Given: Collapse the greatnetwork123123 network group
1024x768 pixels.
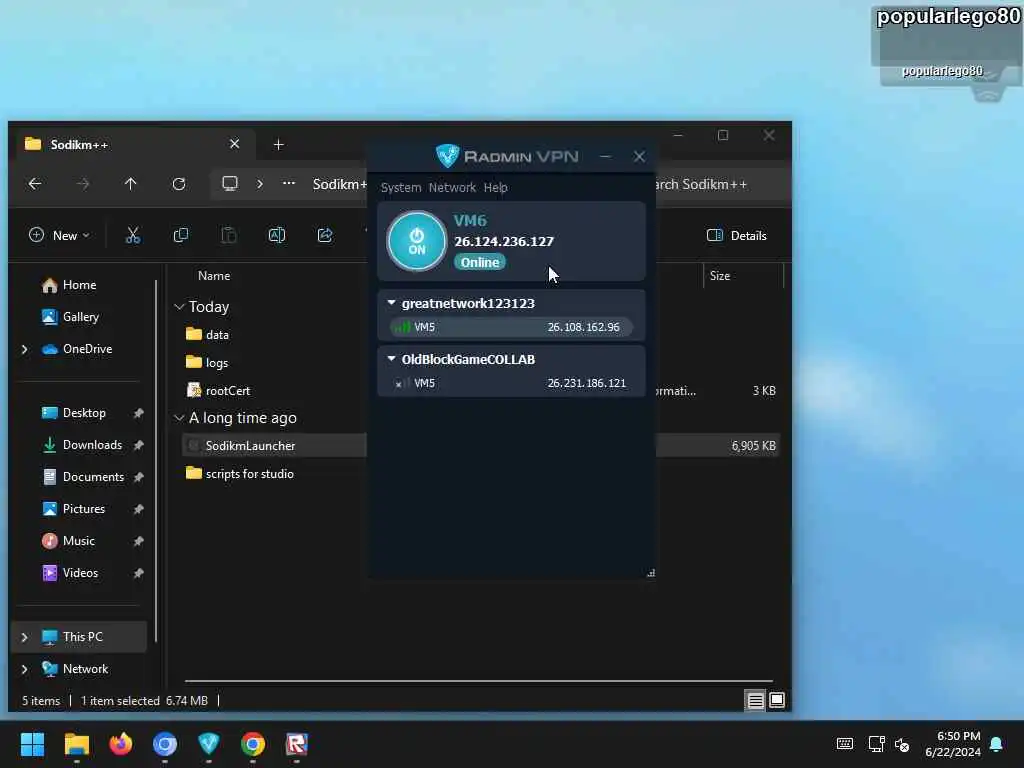Looking at the screenshot, I should (391, 303).
